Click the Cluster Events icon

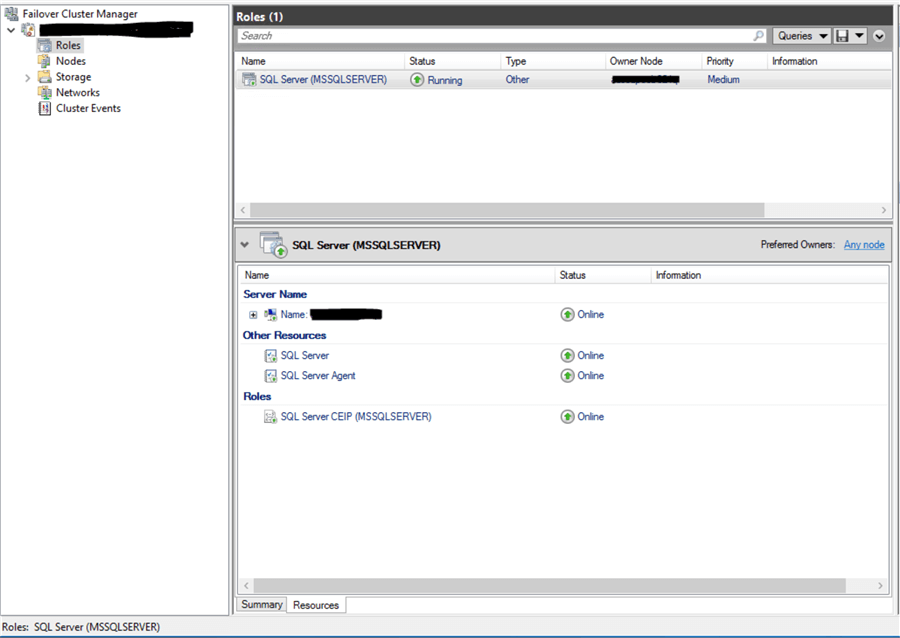coord(44,108)
